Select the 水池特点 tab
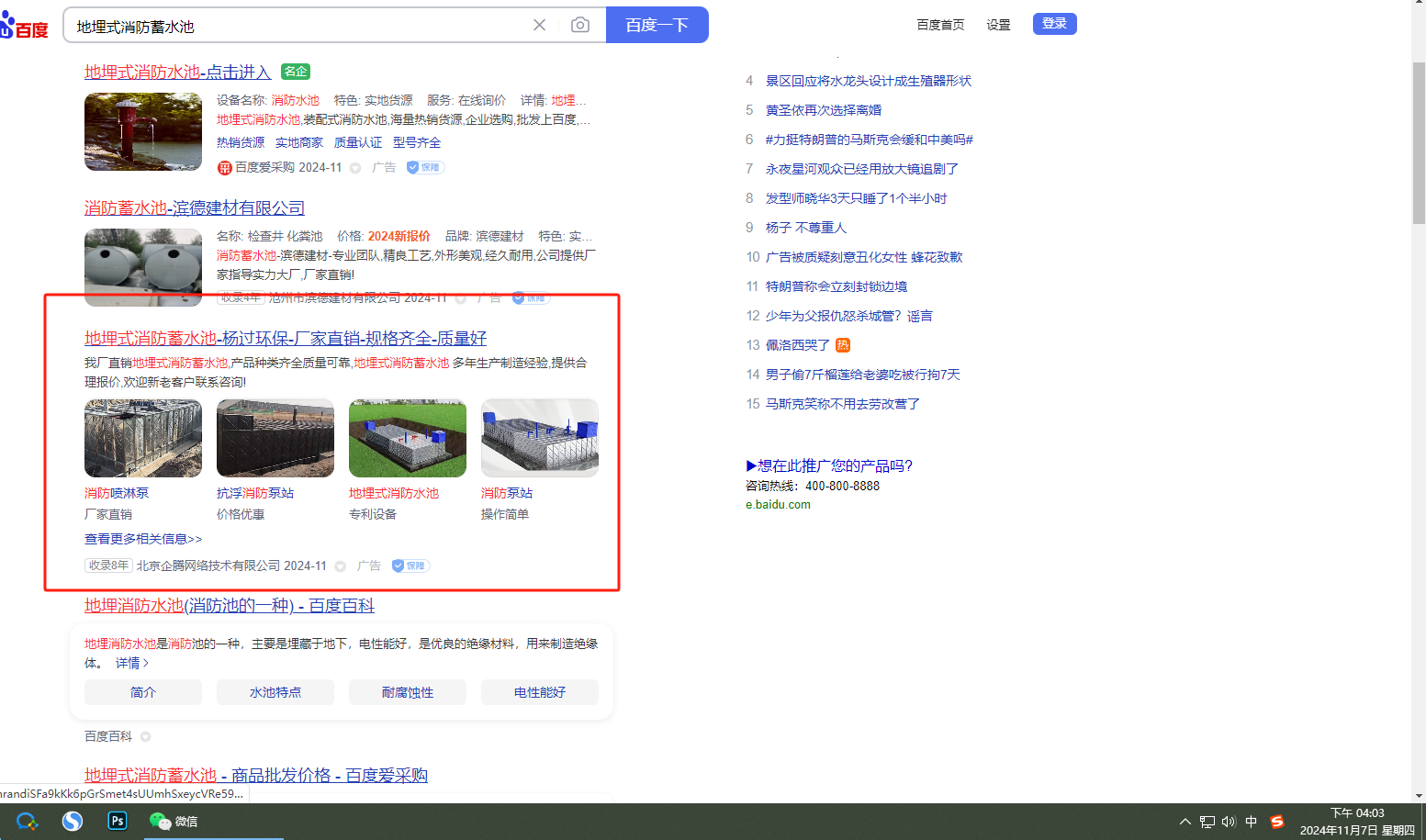 coord(275,692)
